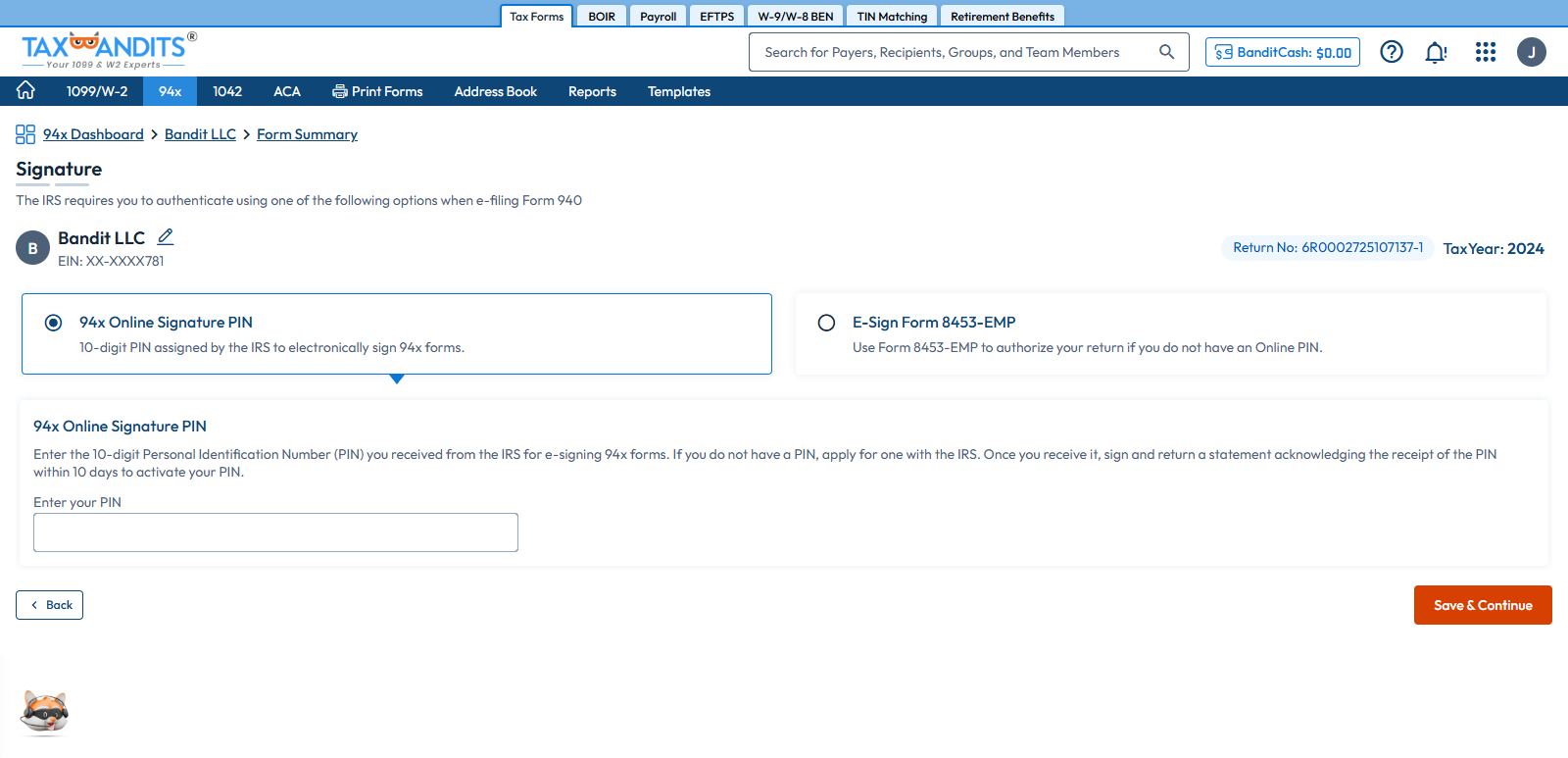The height and width of the screenshot is (758, 1568).
Task: Open the Print Forms menu
Action: pyautogui.click(x=377, y=91)
